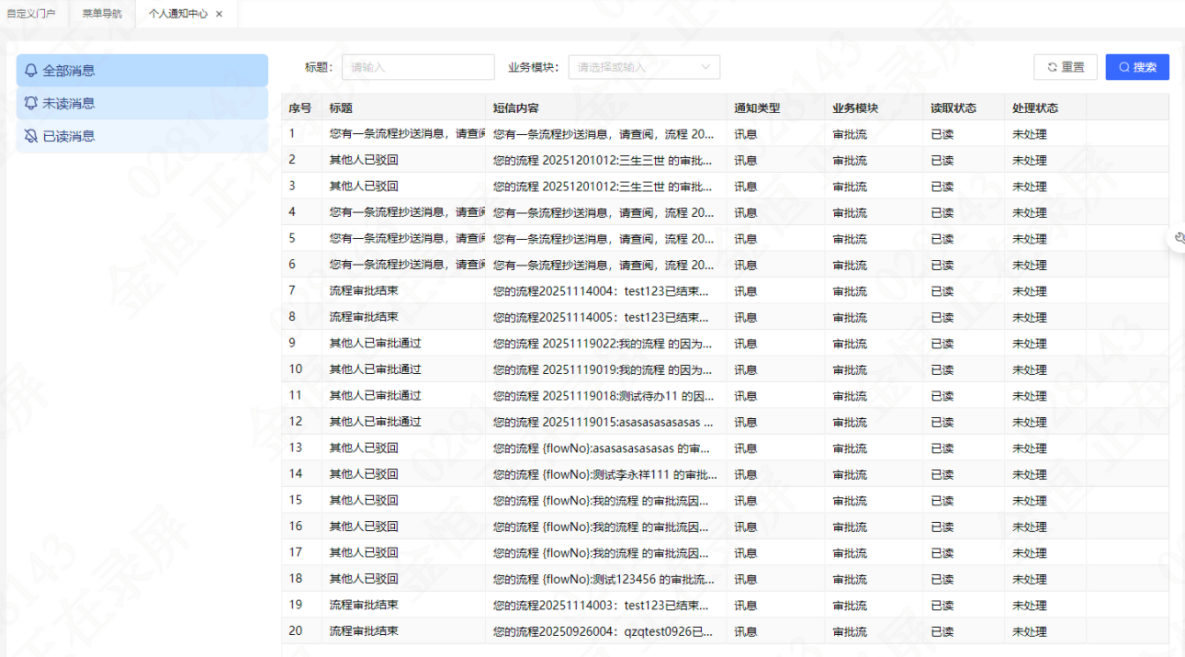Show 已读消息 in the sidebar
Image resolution: width=1185 pixels, height=657 pixels.
coord(142,136)
